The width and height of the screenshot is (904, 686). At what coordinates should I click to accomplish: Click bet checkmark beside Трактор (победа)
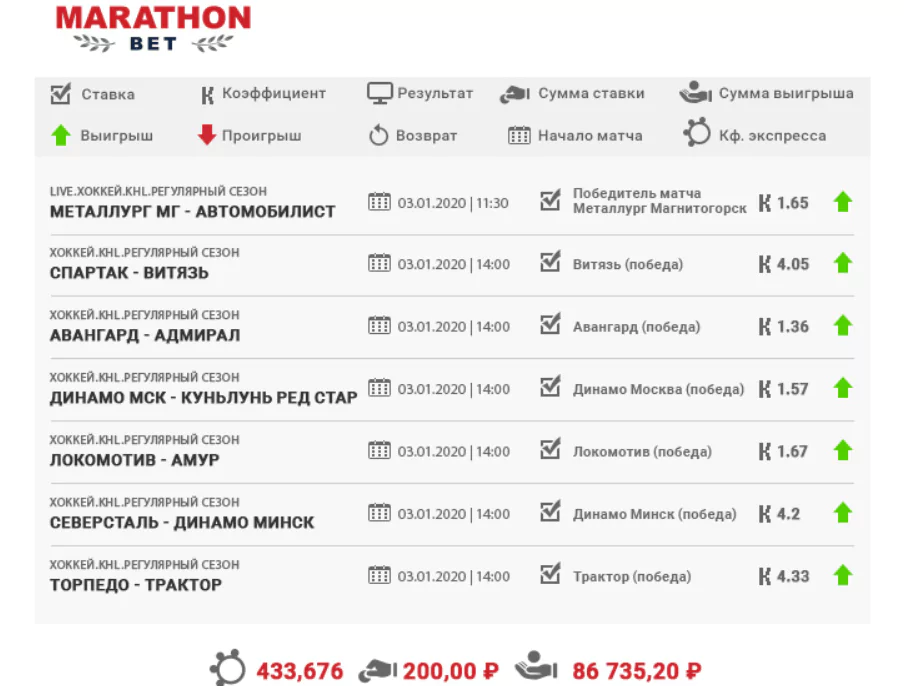tap(550, 573)
